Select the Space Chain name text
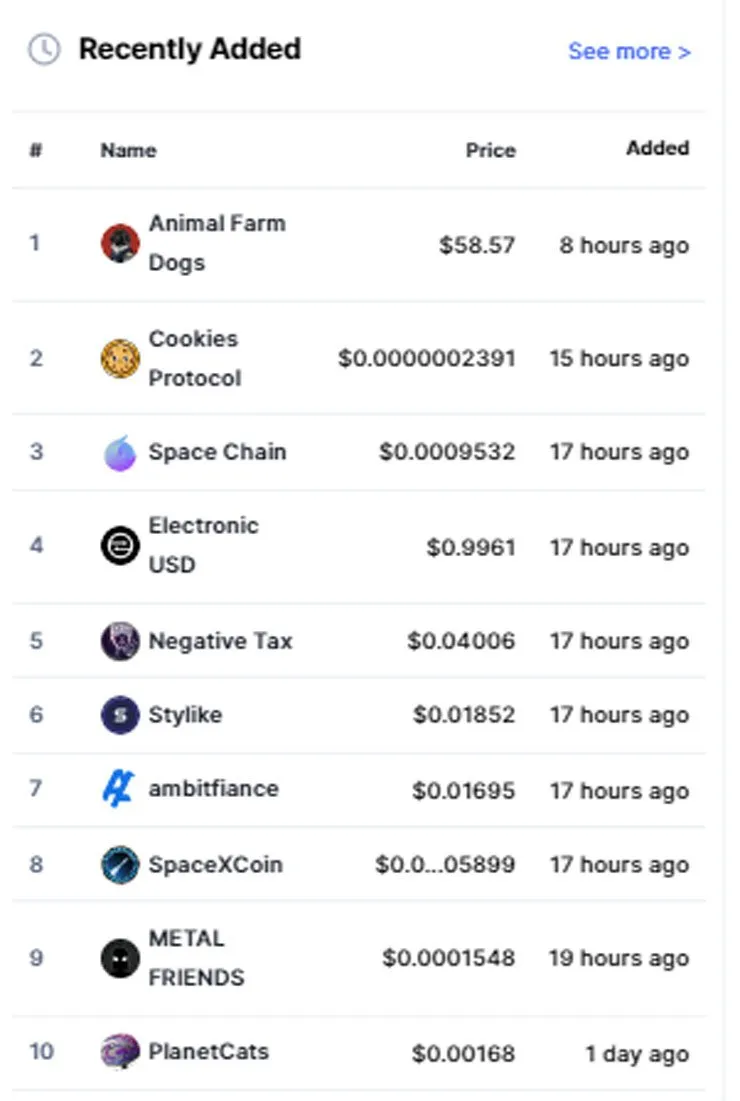The image size is (740, 1101). pos(217,451)
